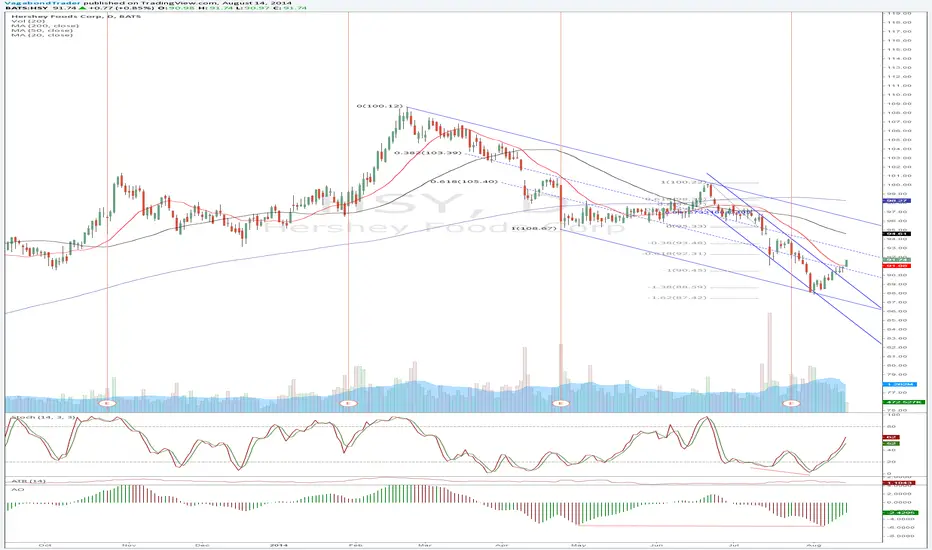Click the -1.38(88.59) Fibonacci extension label
The height and width of the screenshot is (550, 932).
point(677,287)
